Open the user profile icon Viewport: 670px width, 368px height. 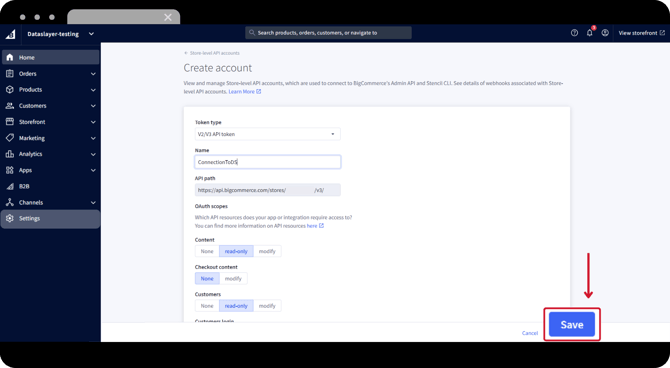pos(605,33)
